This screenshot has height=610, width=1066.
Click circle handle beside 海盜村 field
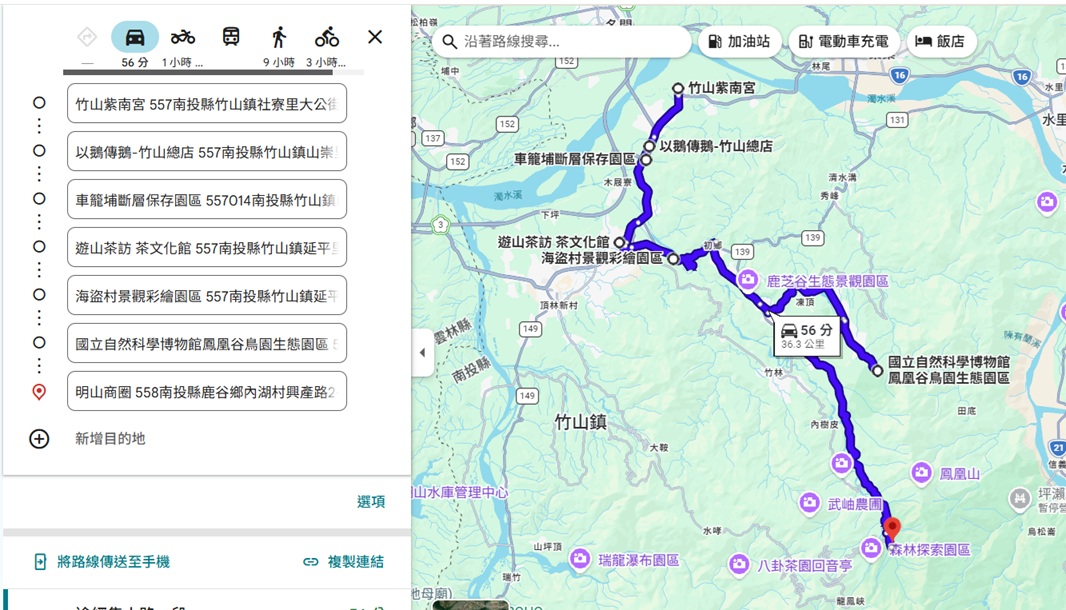point(39,294)
